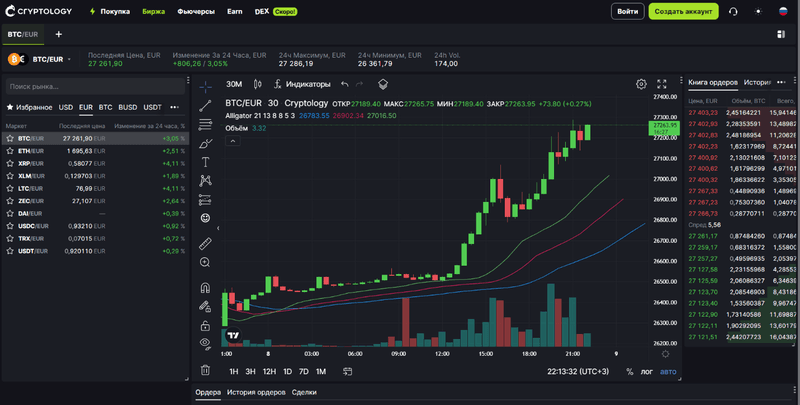Click the trash remove drawings icon
800x405 pixels.
(x=205, y=370)
